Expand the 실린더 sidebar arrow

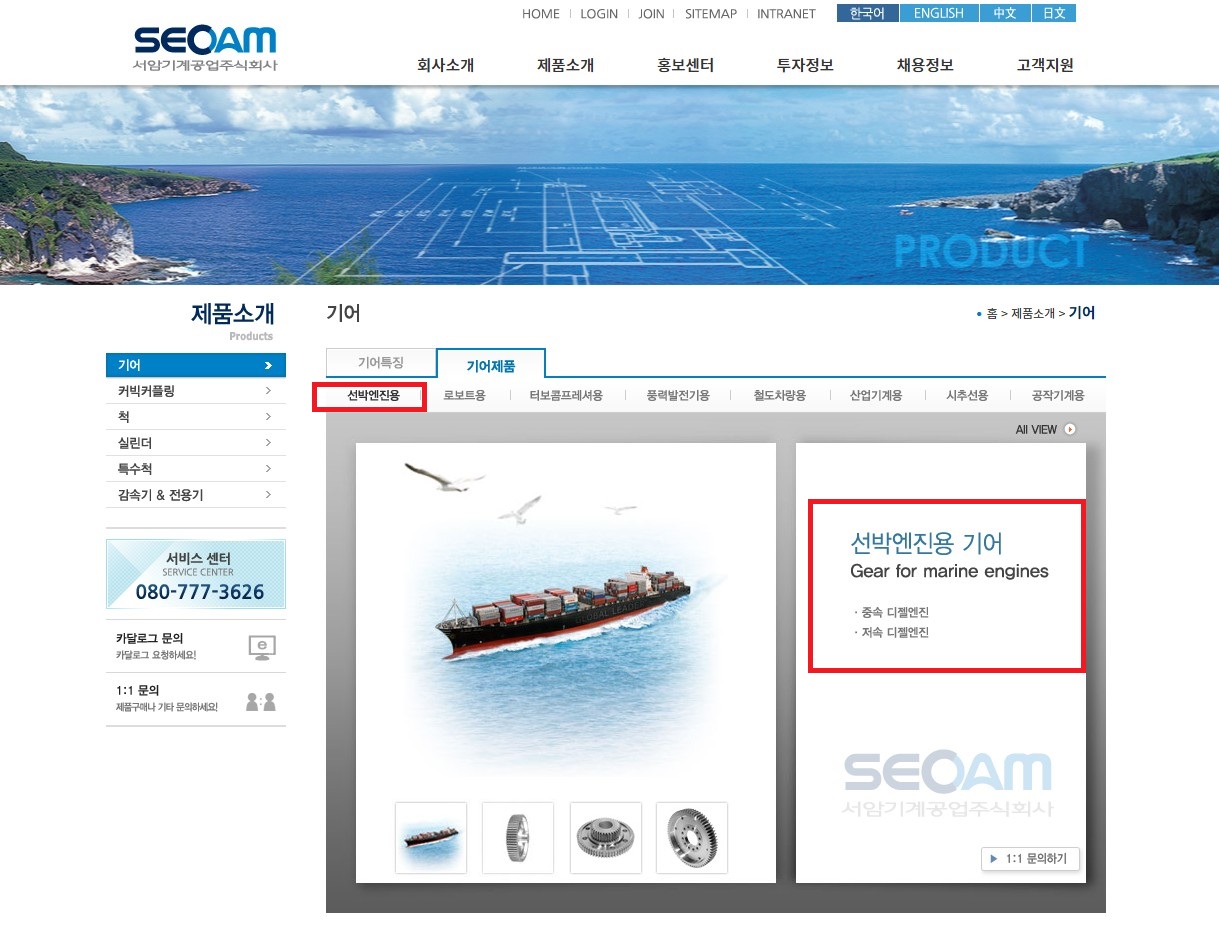point(268,443)
